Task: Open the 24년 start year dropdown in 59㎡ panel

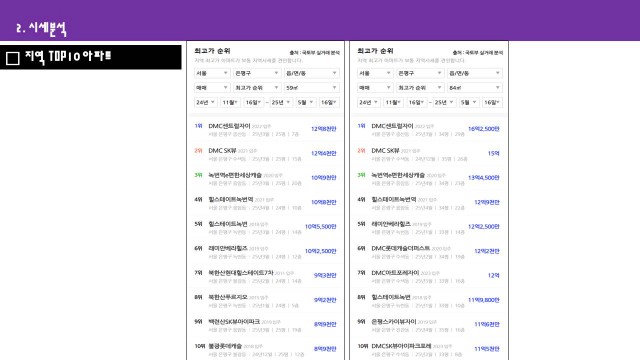Action: [x=205, y=102]
